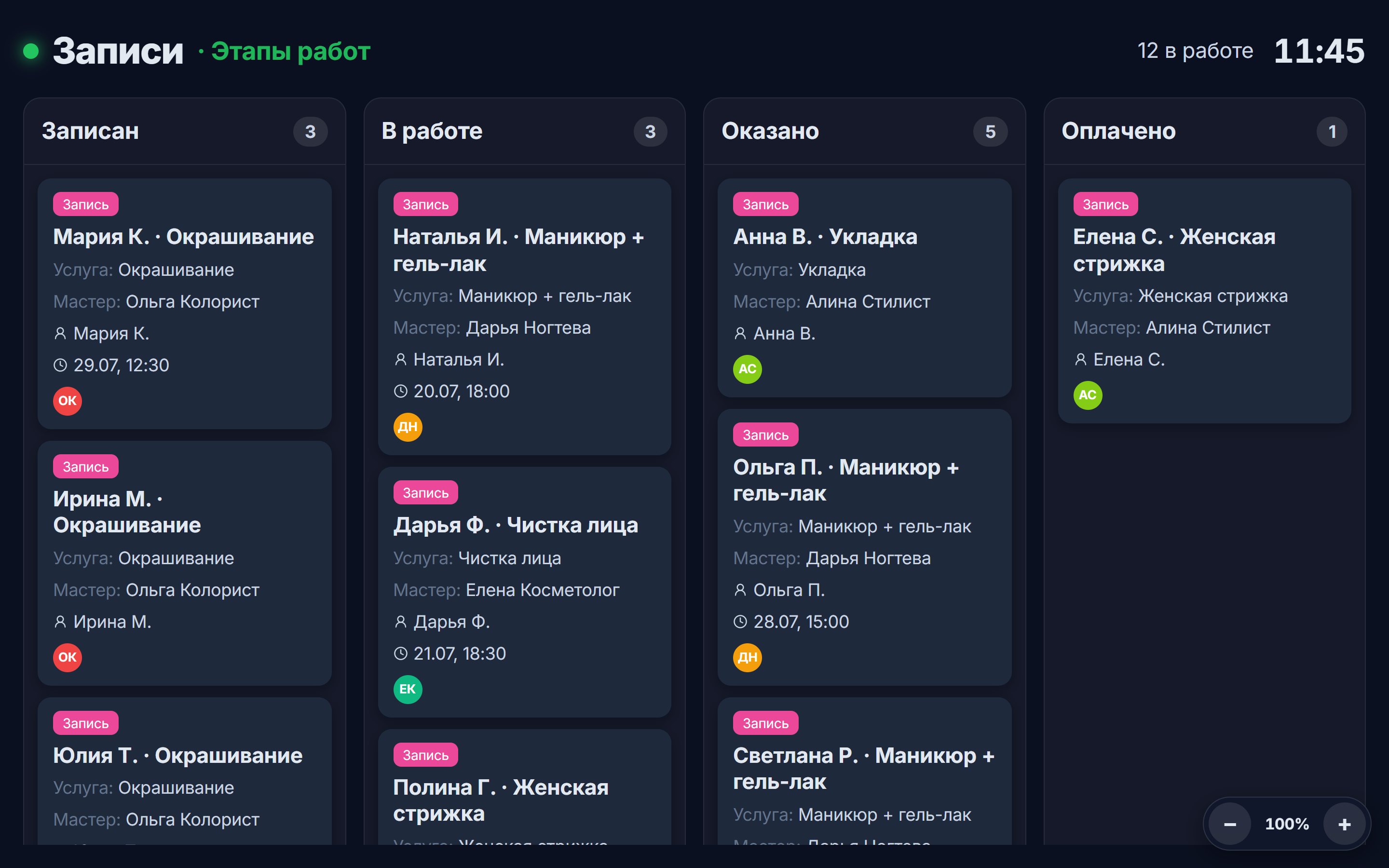Click the red ОК avatar on Мария К. card
This screenshot has width=1389, height=868.
point(67,401)
